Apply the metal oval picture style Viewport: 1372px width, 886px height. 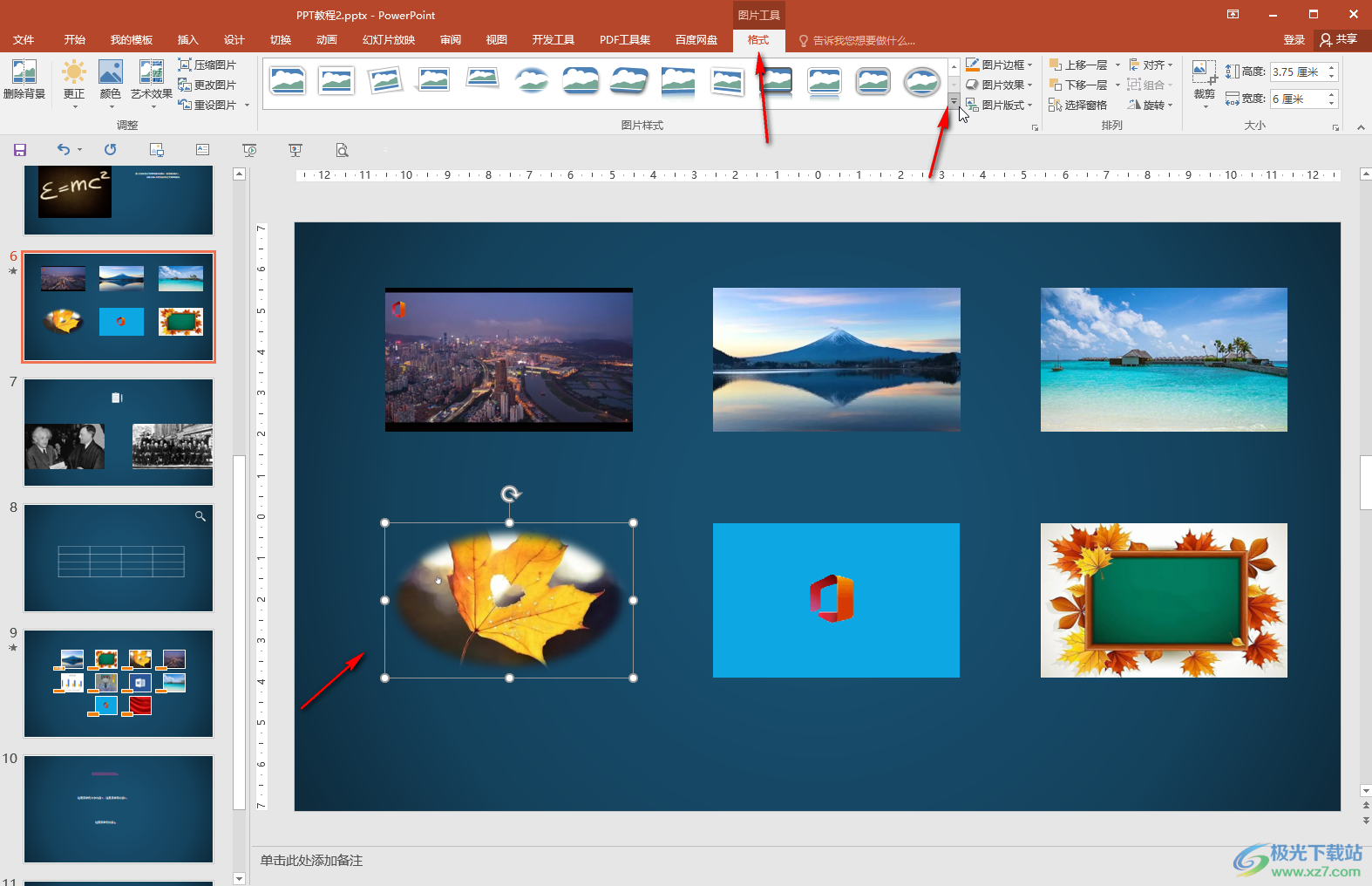921,81
